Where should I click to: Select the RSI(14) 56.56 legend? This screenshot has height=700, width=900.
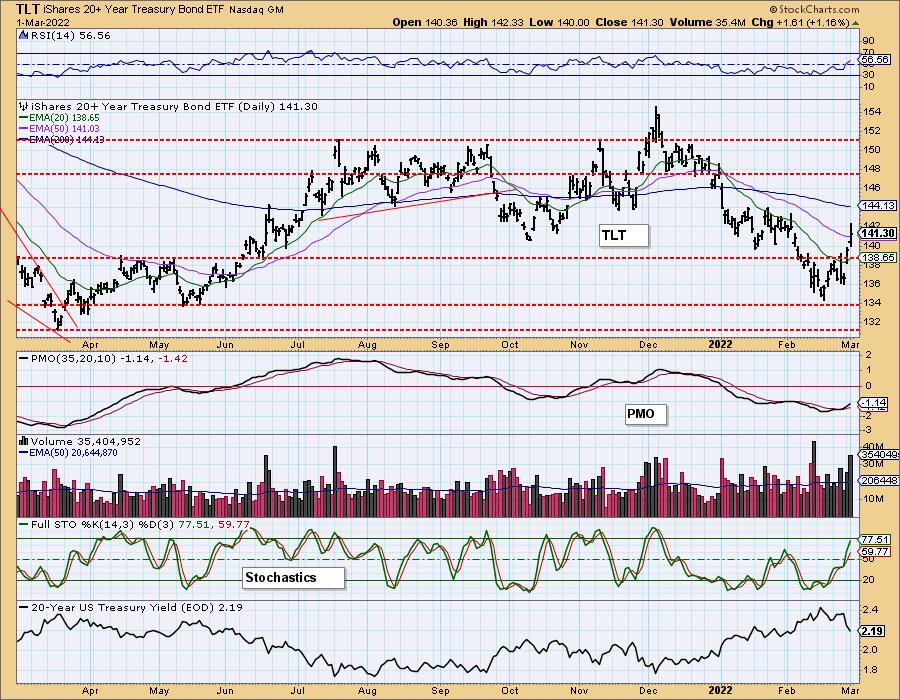(x=70, y=36)
